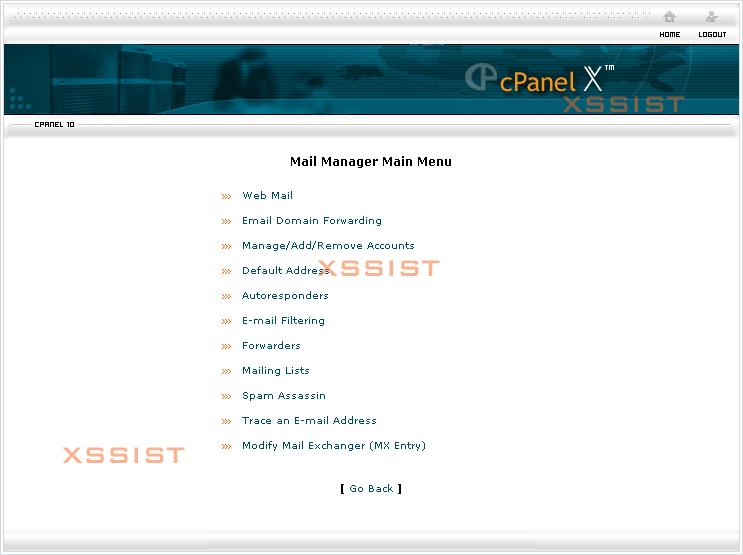This screenshot has height=555, width=743.
Task: Click the Home house icon
Action: point(669,17)
